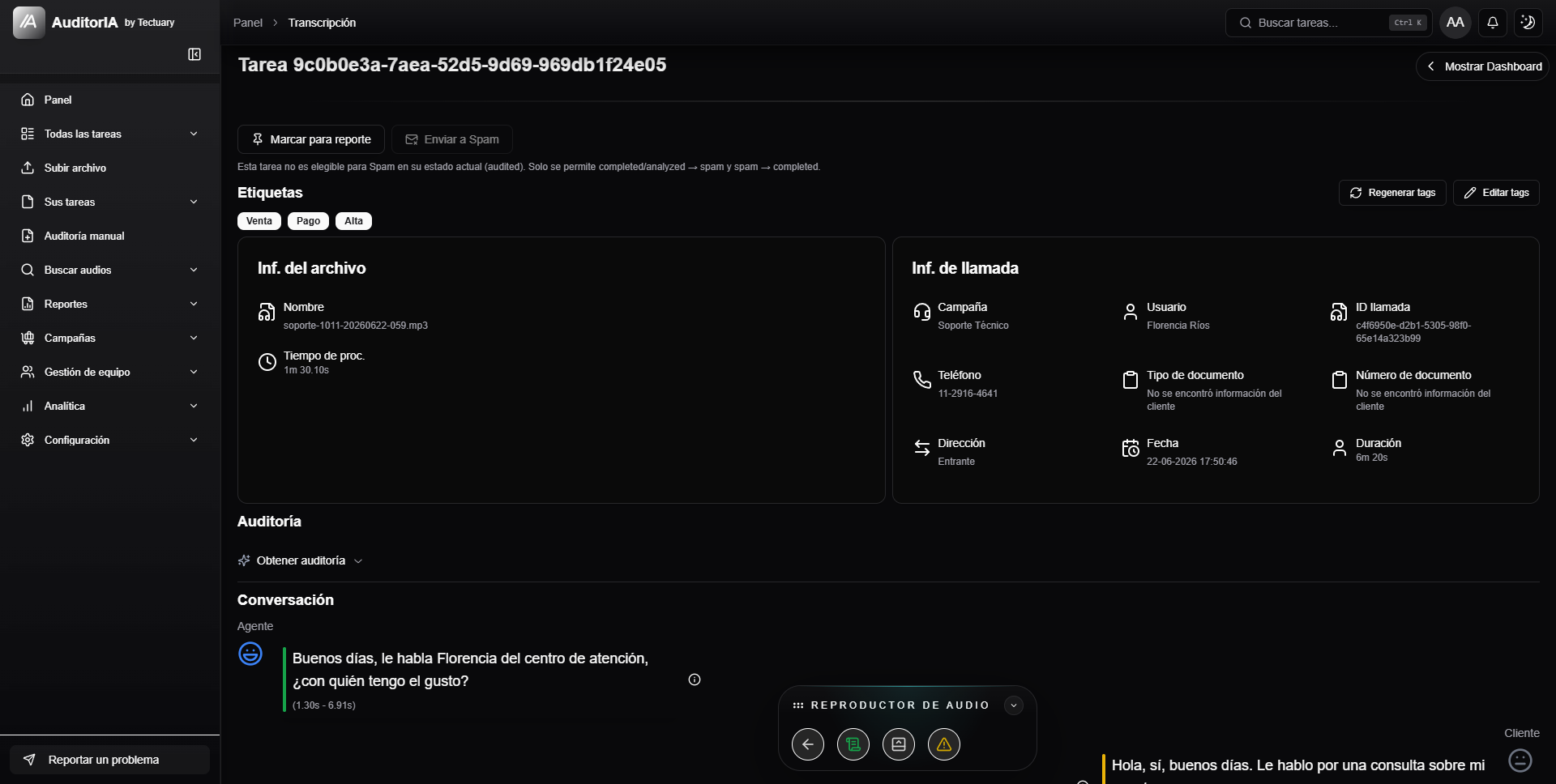Image resolution: width=1556 pixels, height=784 pixels.
Task: Collapse the sidebar with the panel toggle icon
Action: [x=194, y=54]
